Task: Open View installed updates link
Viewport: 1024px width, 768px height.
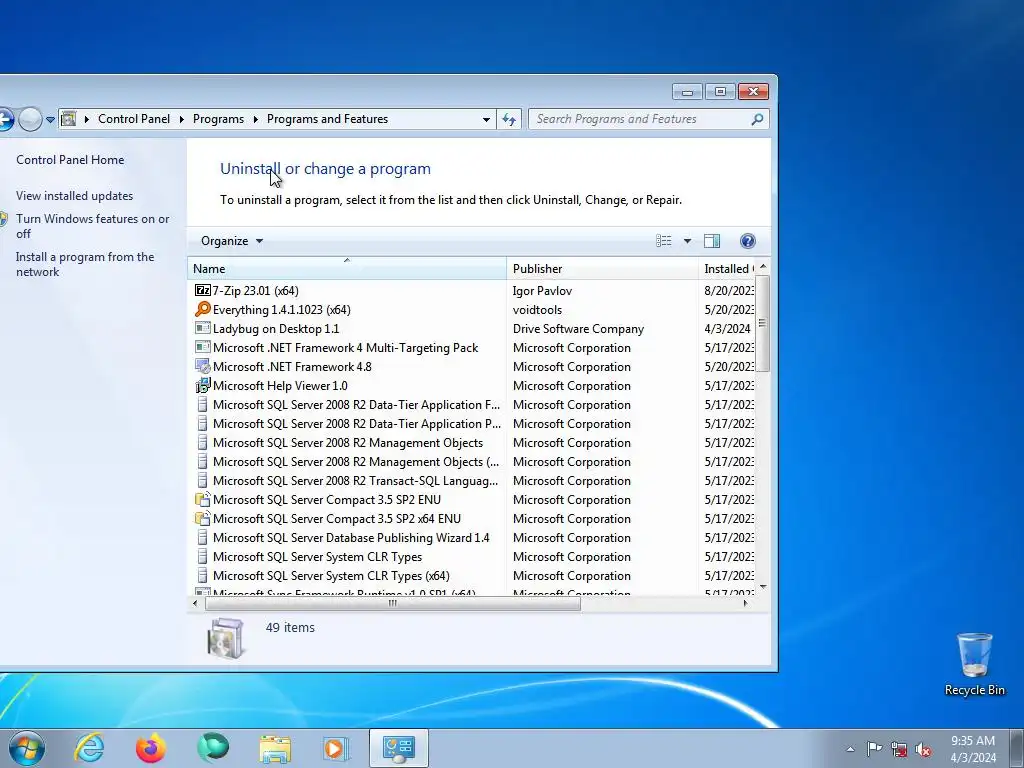Action: pyautogui.click(x=74, y=196)
